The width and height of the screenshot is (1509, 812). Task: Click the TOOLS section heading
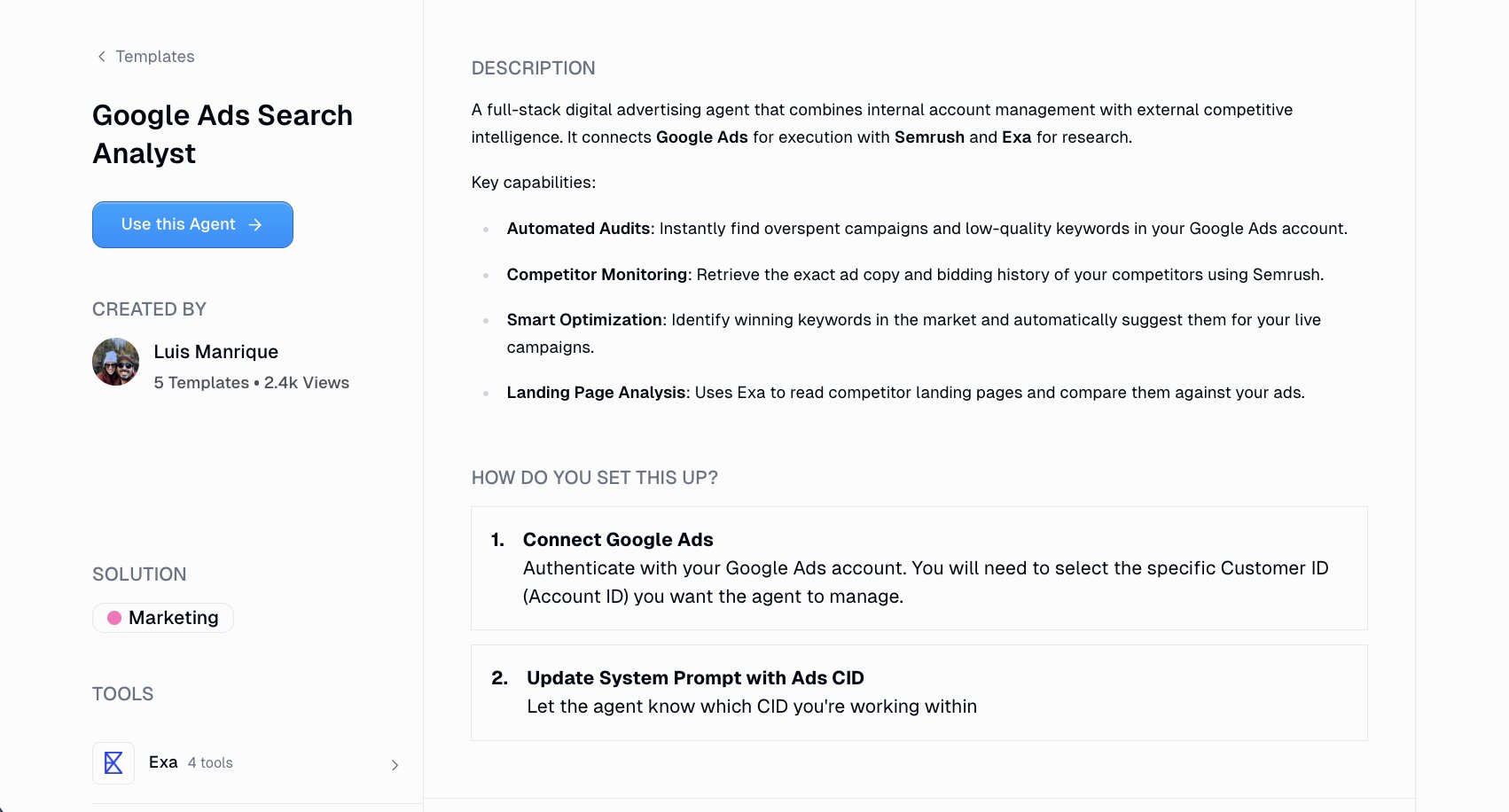(x=122, y=693)
